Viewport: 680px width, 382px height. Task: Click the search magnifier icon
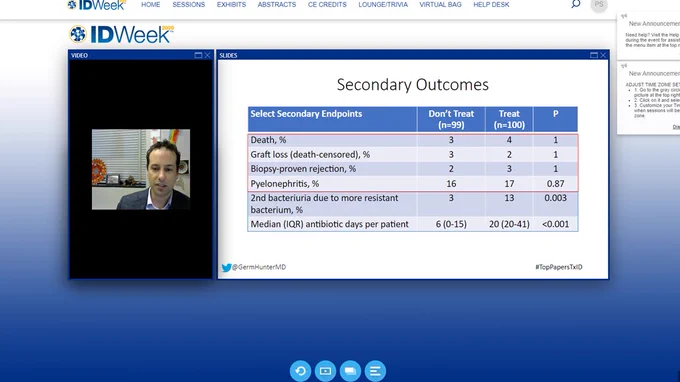(575, 4)
